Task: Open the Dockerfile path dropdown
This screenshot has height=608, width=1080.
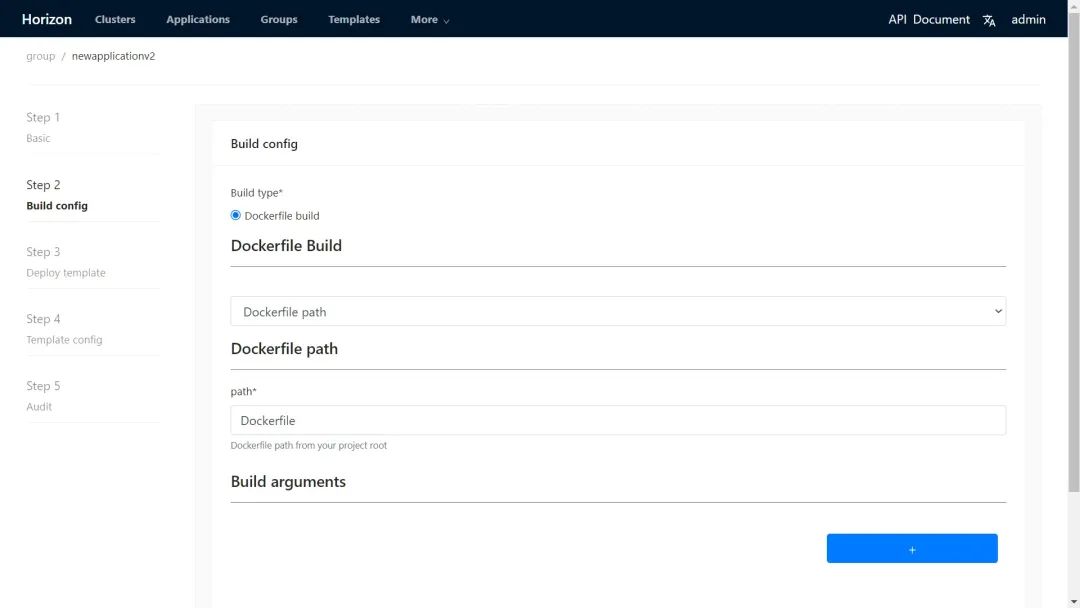Action: [617, 312]
